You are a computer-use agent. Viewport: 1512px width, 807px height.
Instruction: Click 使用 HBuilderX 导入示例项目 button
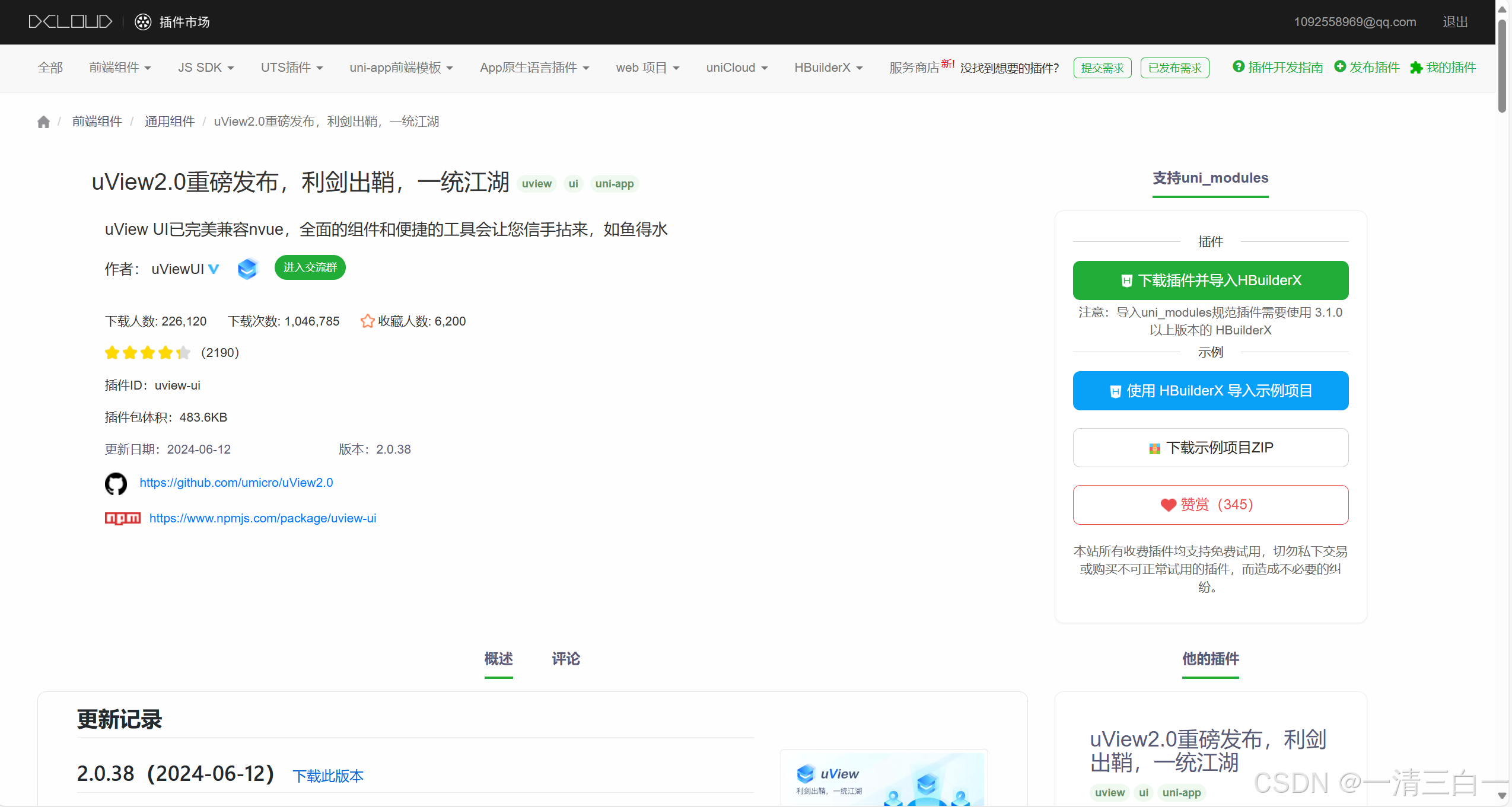tap(1210, 391)
